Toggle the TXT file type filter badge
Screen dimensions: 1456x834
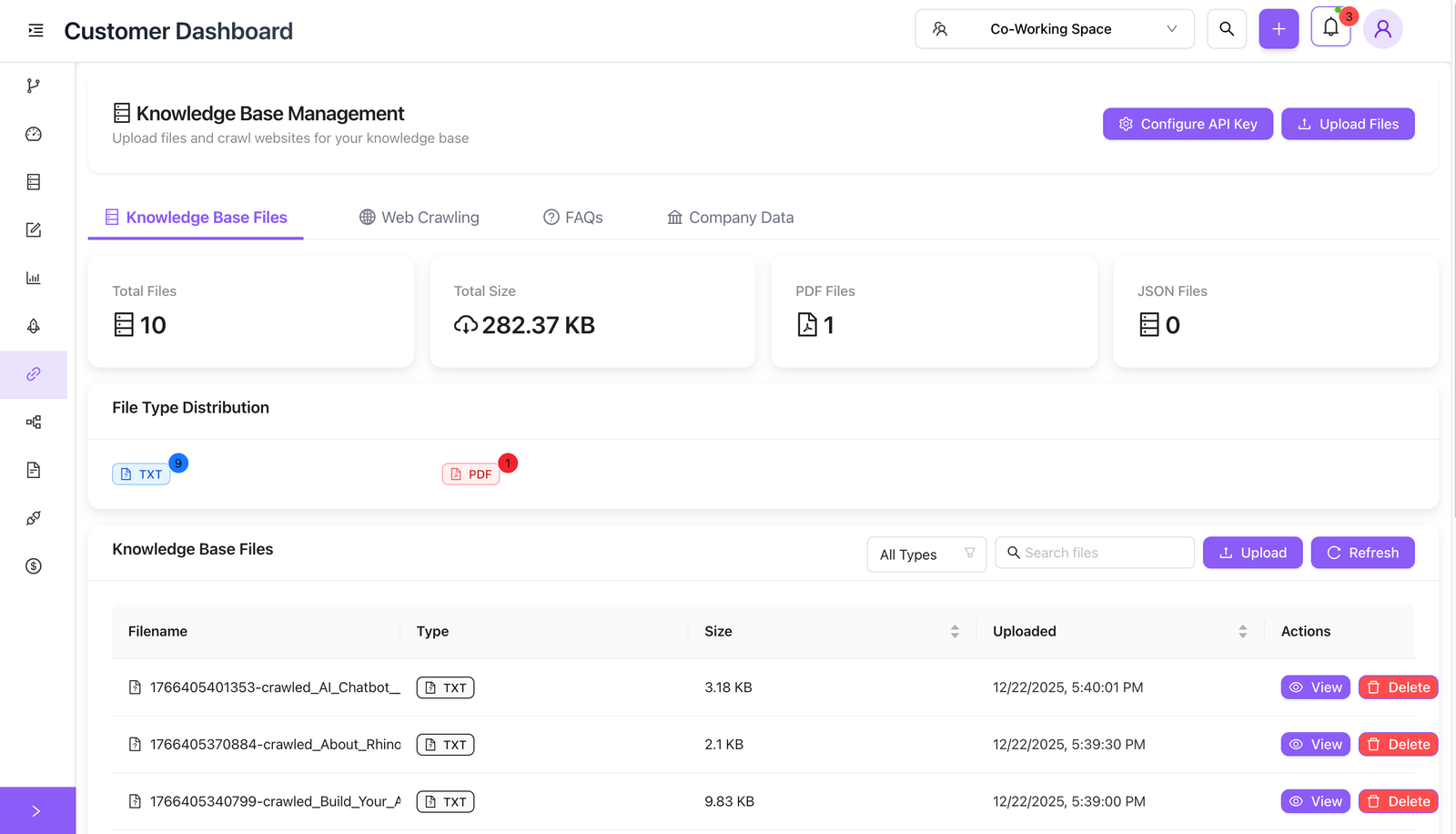click(x=141, y=473)
